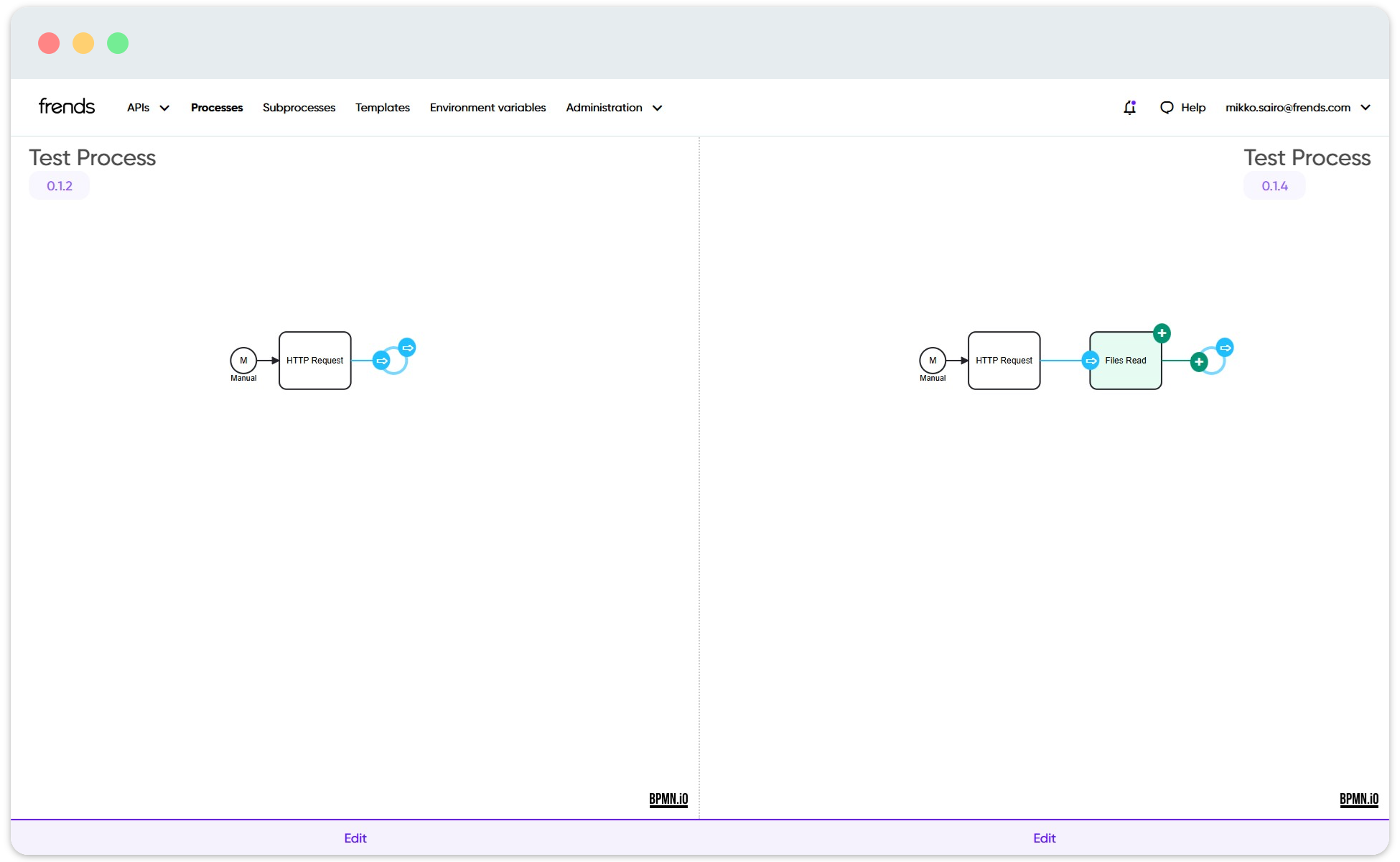Select the blue arrow icon between HTTP Request and Files Read
Screen dimensions: 1400x862
click(1090, 361)
